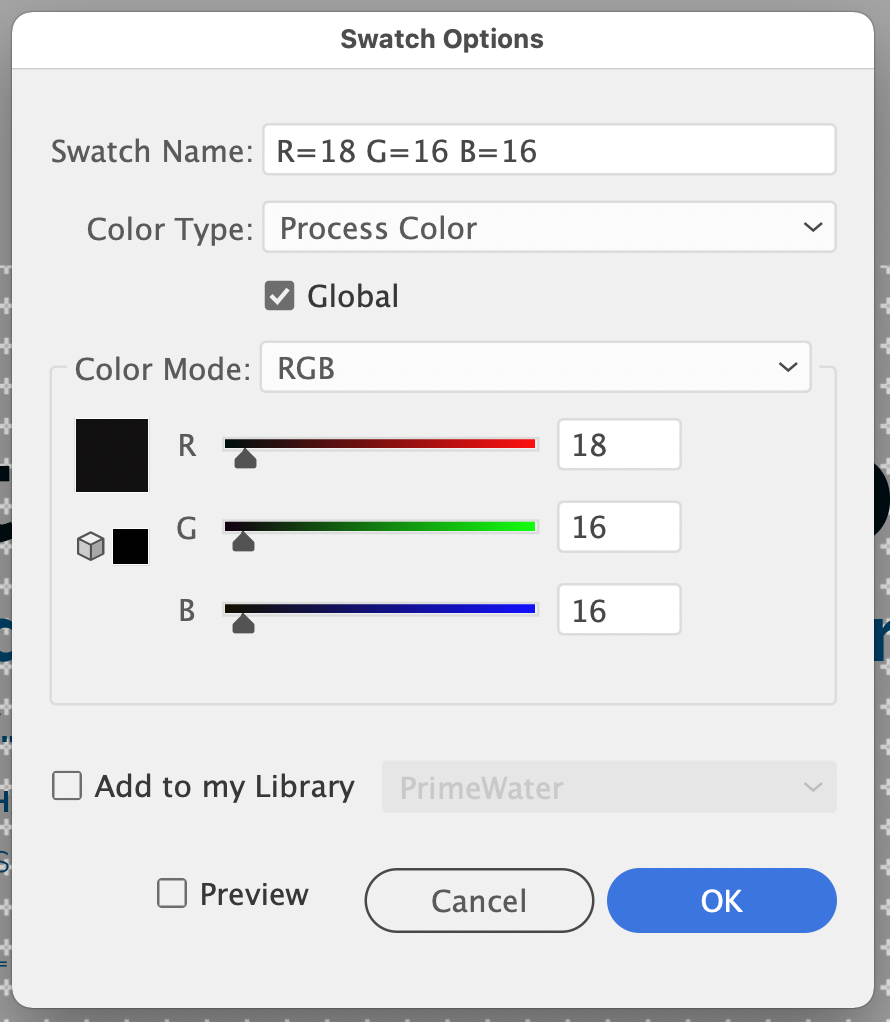Image resolution: width=890 pixels, height=1022 pixels.
Task: Click the green channel slider track
Action: click(x=380, y=526)
